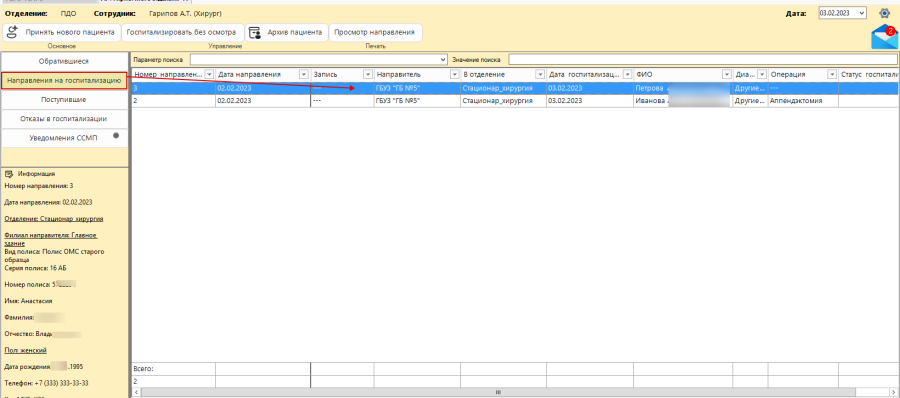
Task: Click the new patient icon
Action: click(x=12, y=33)
